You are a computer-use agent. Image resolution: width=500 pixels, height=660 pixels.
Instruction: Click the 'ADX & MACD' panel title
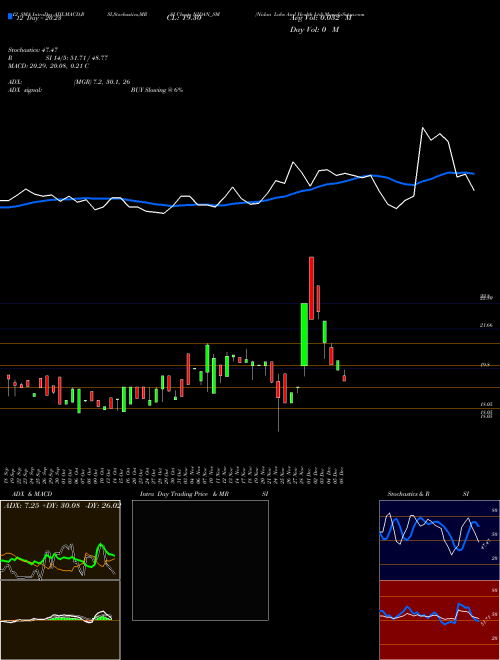coord(32,494)
